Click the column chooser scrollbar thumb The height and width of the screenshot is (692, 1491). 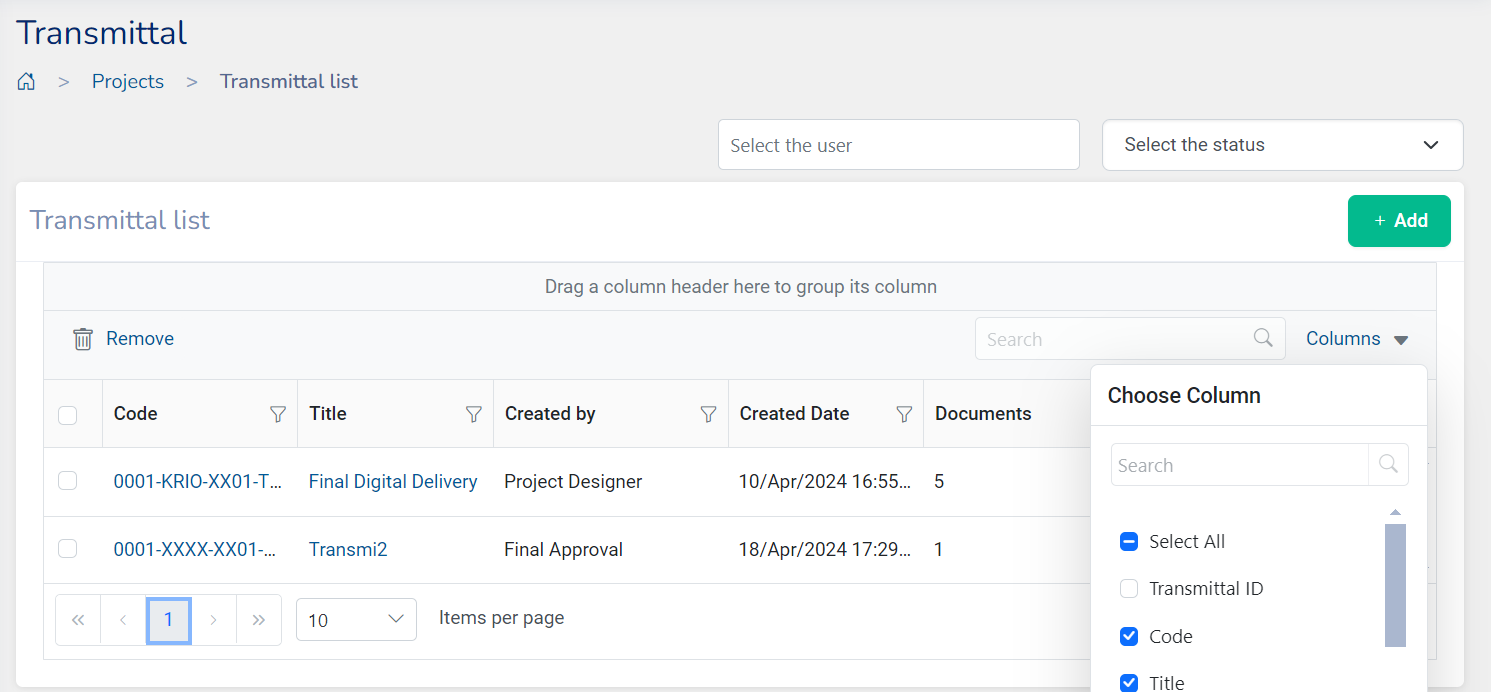coord(1395,585)
